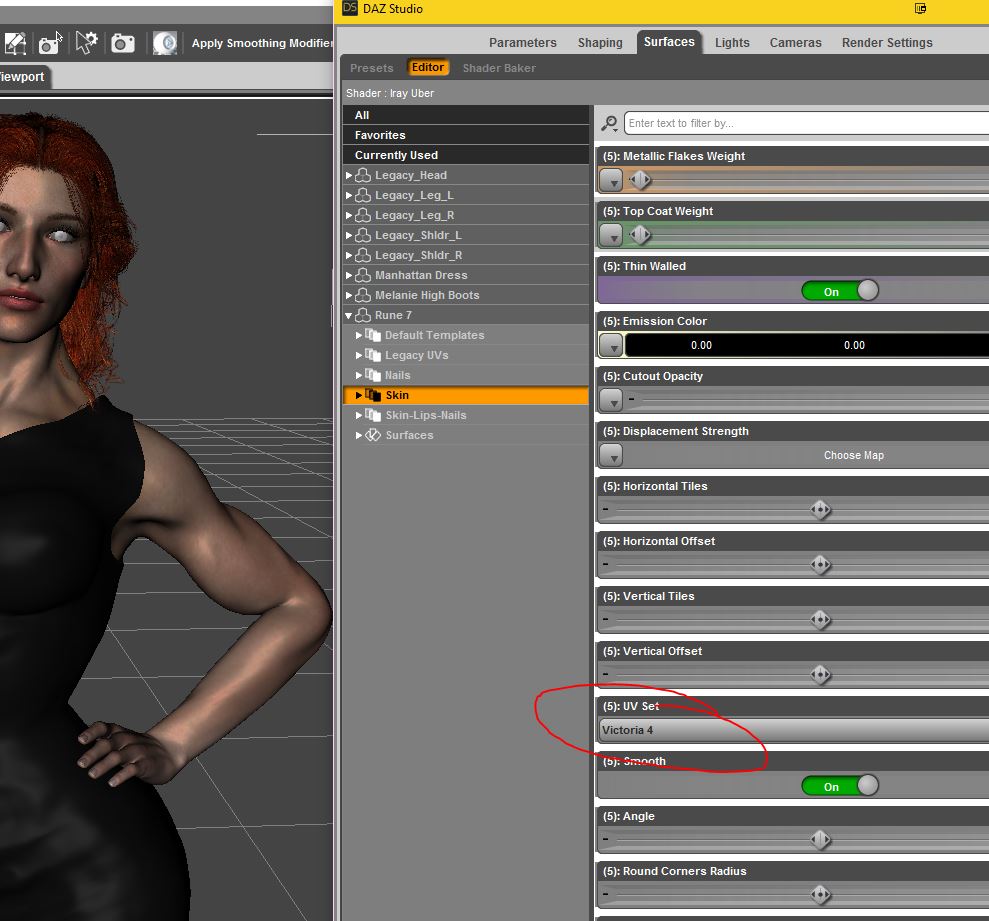Click the Top Coat Weight slider handle
989x921 pixels.
click(x=640, y=235)
